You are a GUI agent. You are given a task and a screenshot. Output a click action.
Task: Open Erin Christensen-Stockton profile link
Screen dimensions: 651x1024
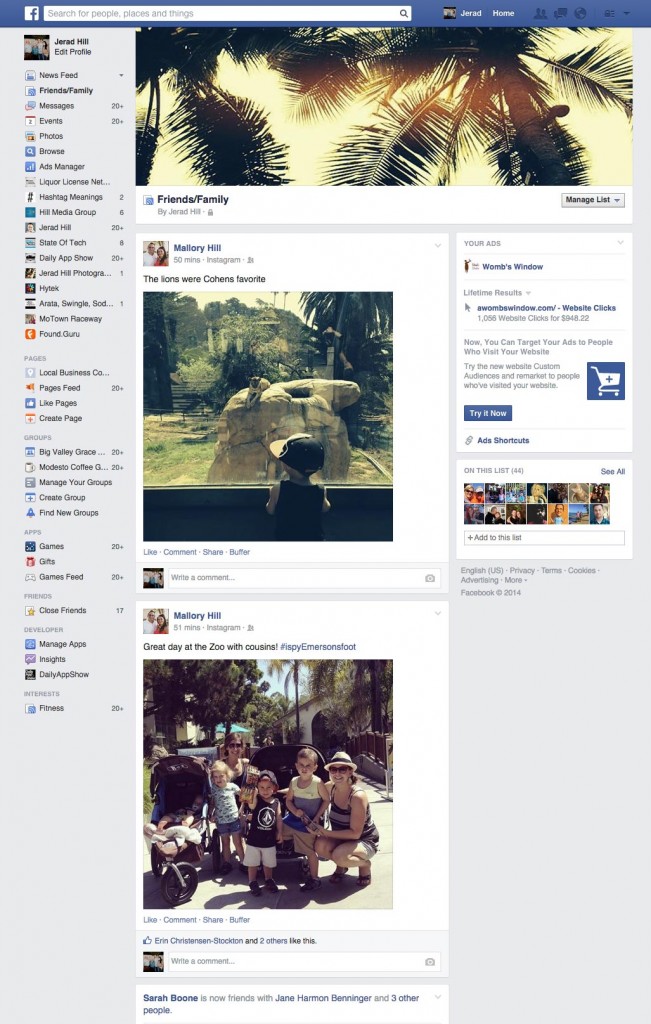click(198, 941)
